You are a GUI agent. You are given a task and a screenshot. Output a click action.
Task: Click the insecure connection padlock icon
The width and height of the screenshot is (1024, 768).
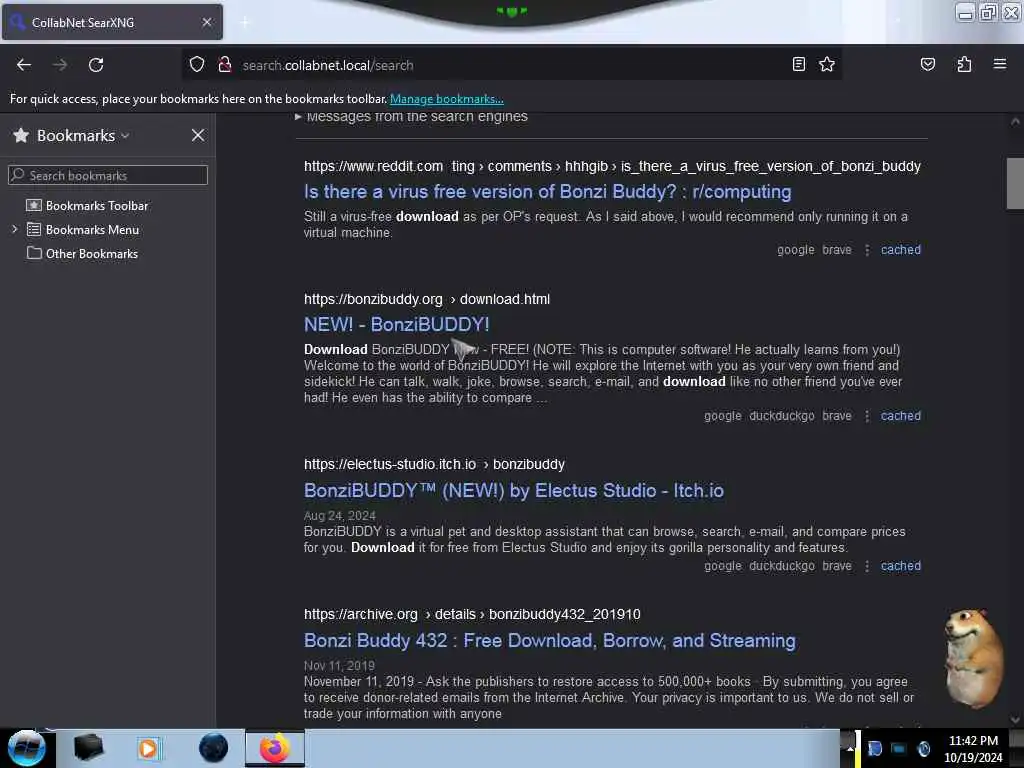tap(225, 65)
